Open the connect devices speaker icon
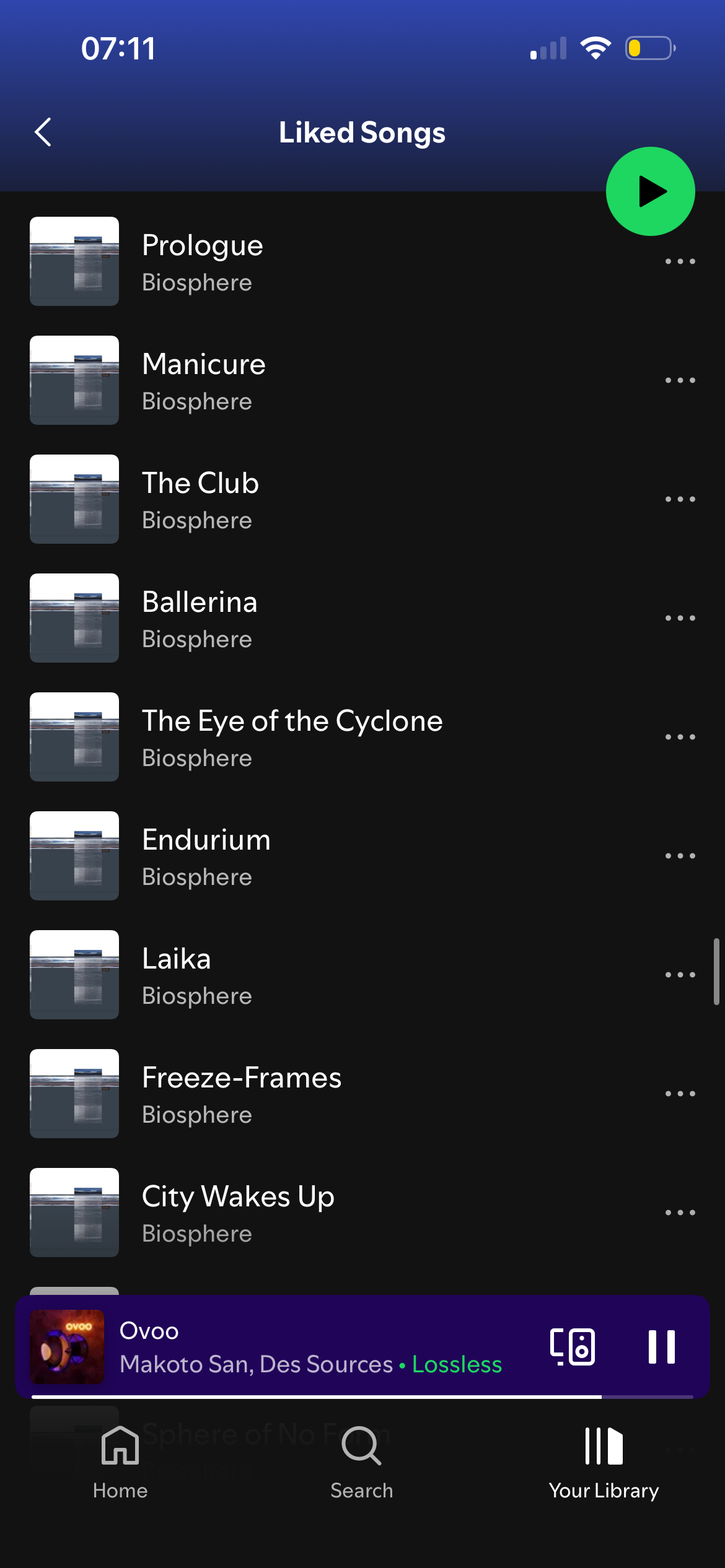725x1568 pixels. [573, 1346]
